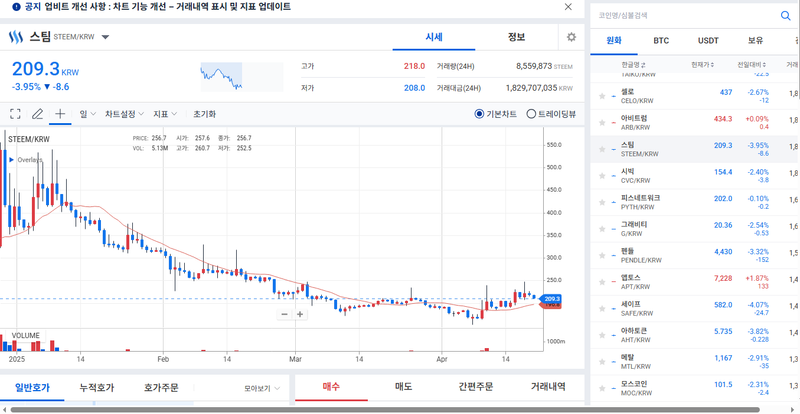
Task: Open the 차트설정 dropdown
Action: tap(124, 114)
